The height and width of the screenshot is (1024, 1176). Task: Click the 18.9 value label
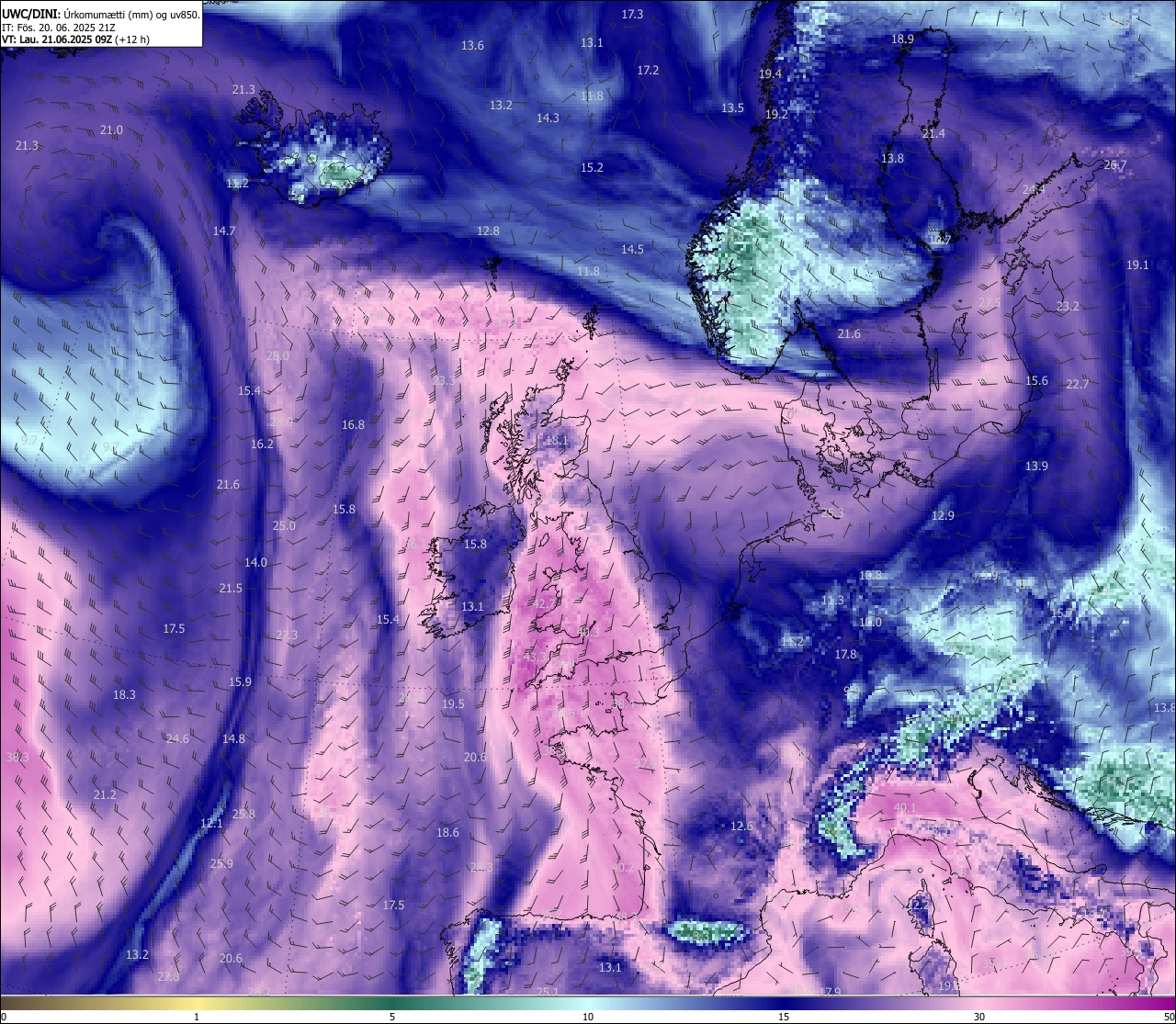click(x=902, y=39)
